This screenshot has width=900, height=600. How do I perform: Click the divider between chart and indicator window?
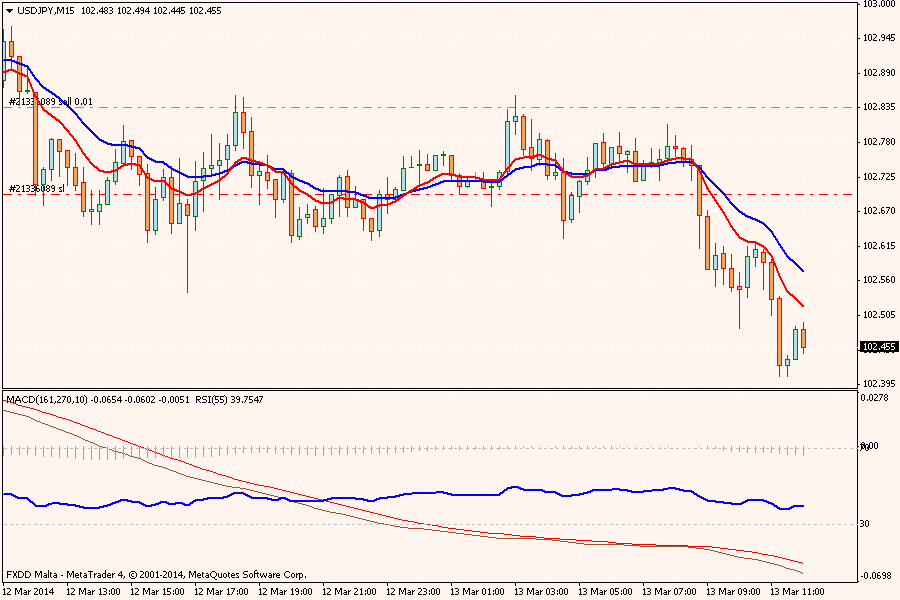(430, 390)
